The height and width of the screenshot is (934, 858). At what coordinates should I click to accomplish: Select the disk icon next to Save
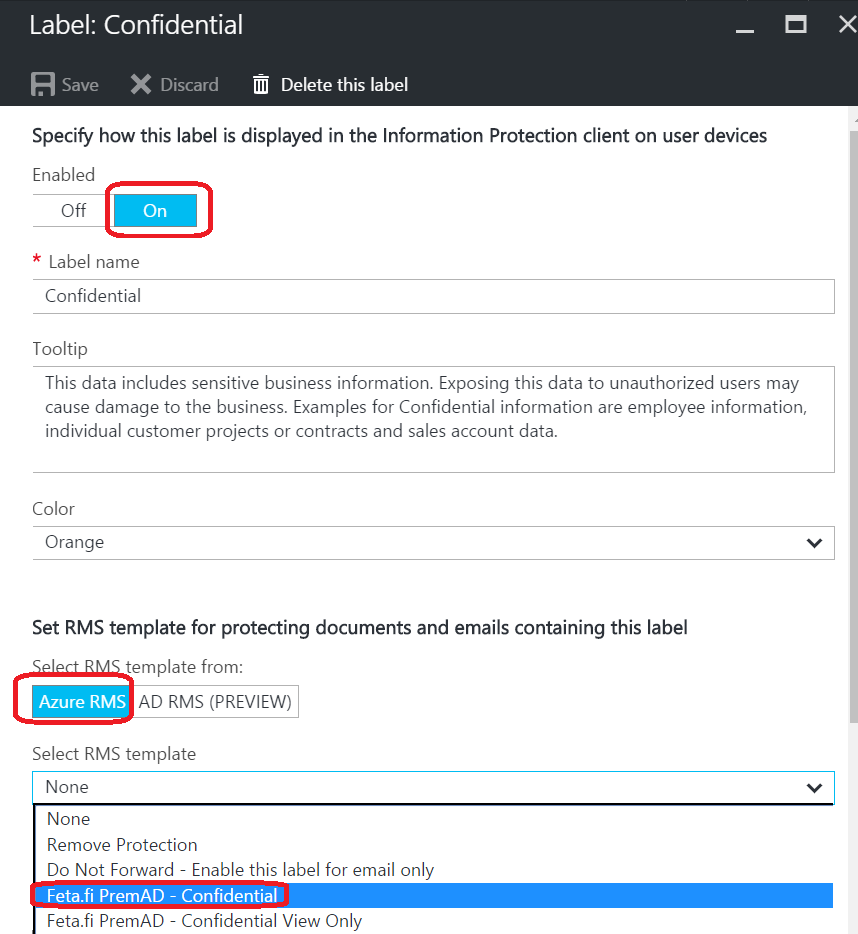pos(44,84)
